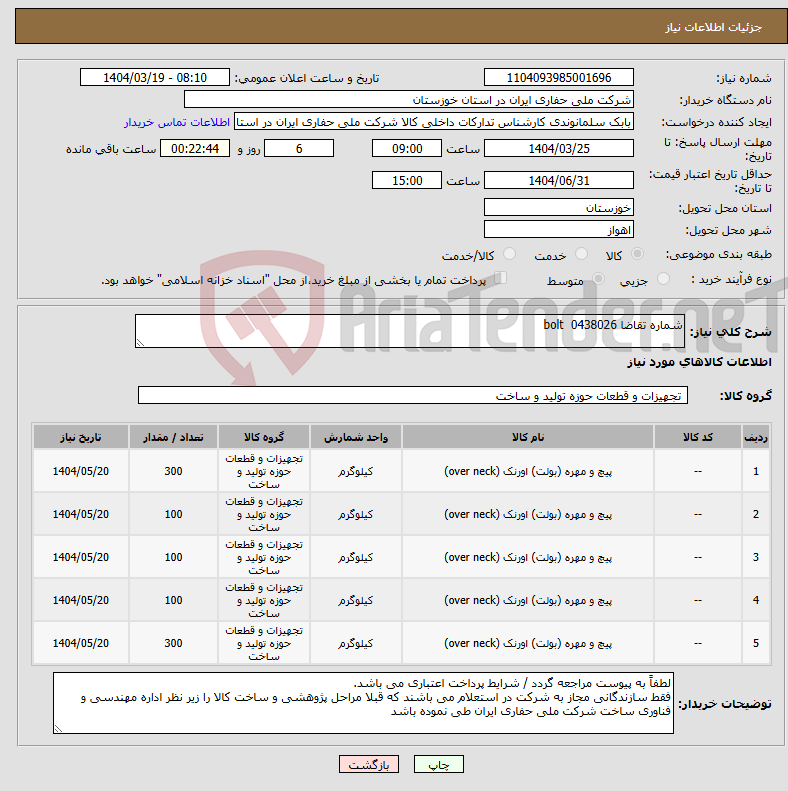Click the deadline time field 09:00
788x791 pixels.
pyautogui.click(x=407, y=149)
